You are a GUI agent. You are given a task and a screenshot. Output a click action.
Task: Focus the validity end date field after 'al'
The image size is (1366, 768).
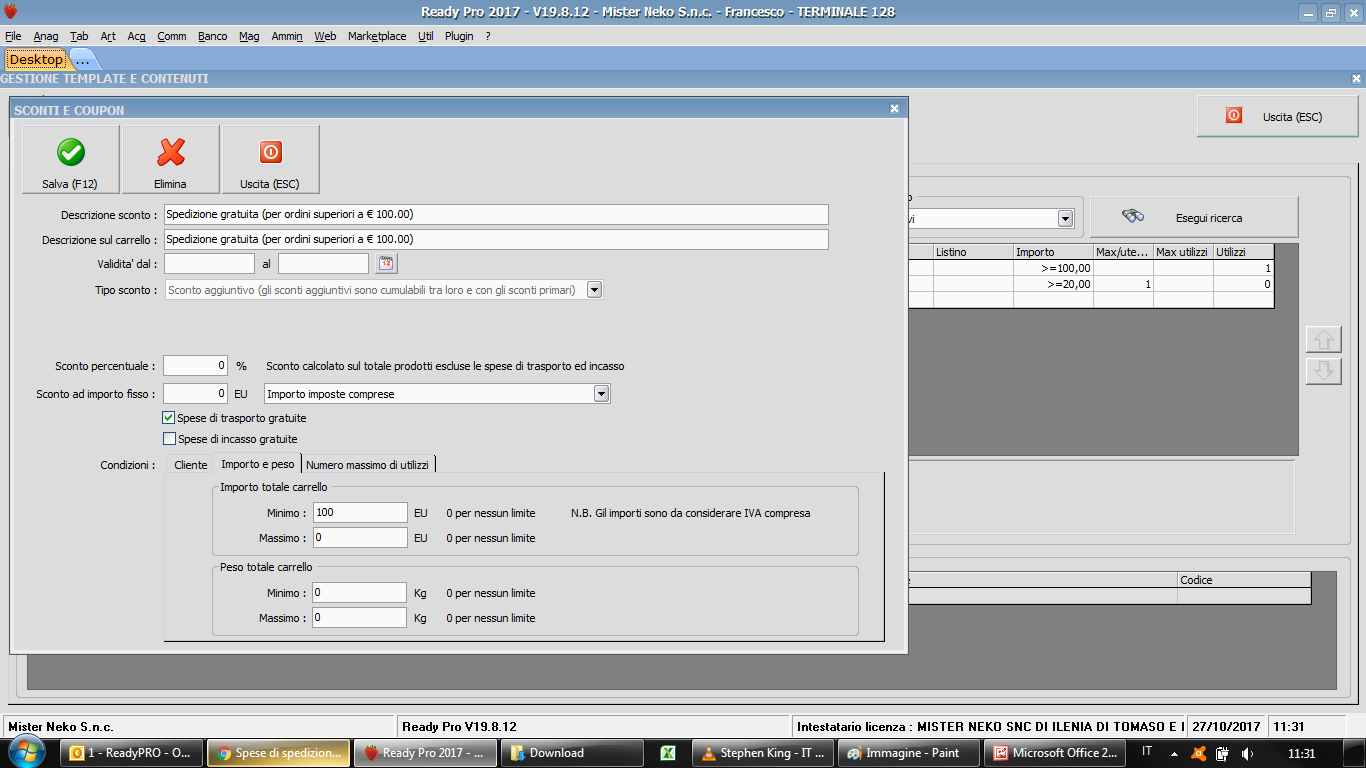(323, 263)
